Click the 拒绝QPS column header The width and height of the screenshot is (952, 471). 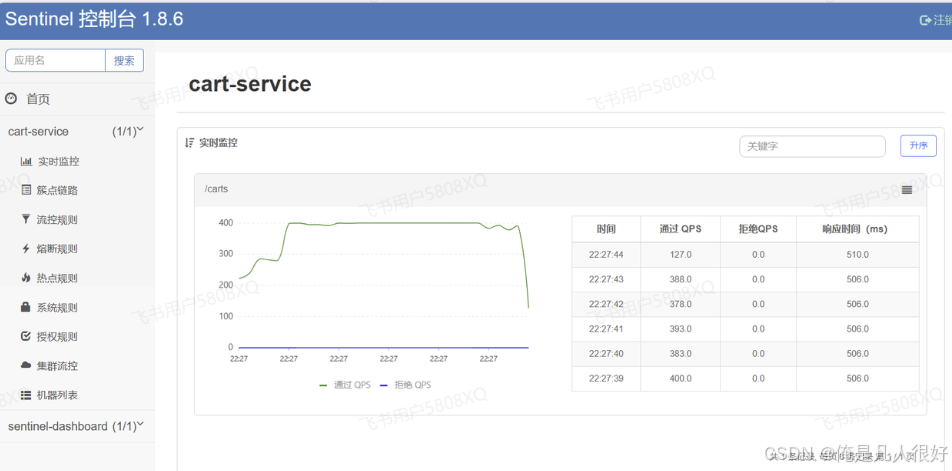coord(758,229)
